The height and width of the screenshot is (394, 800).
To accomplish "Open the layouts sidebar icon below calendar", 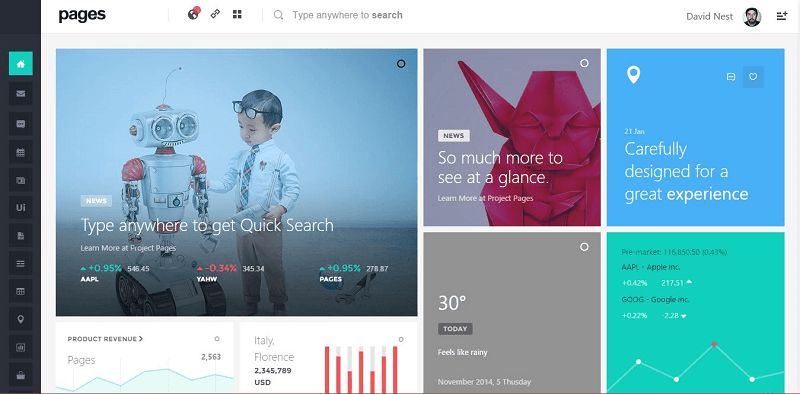I will 20,180.
